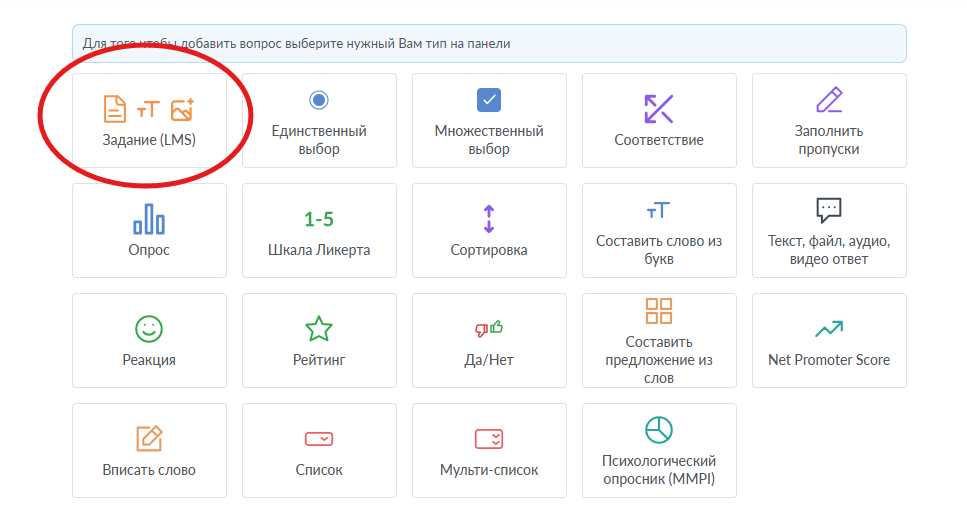This screenshot has height=512, width=967.
Task: Select the Единственный выбор radio icon
Action: tap(319, 100)
